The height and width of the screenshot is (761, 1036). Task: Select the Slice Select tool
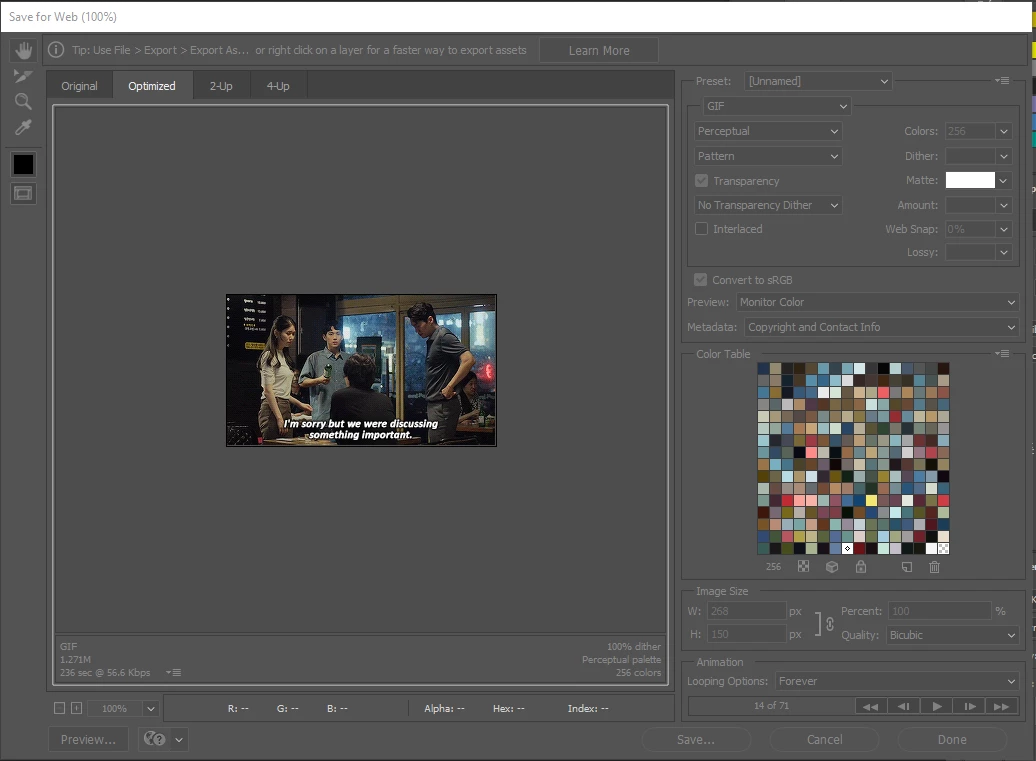tap(23, 76)
